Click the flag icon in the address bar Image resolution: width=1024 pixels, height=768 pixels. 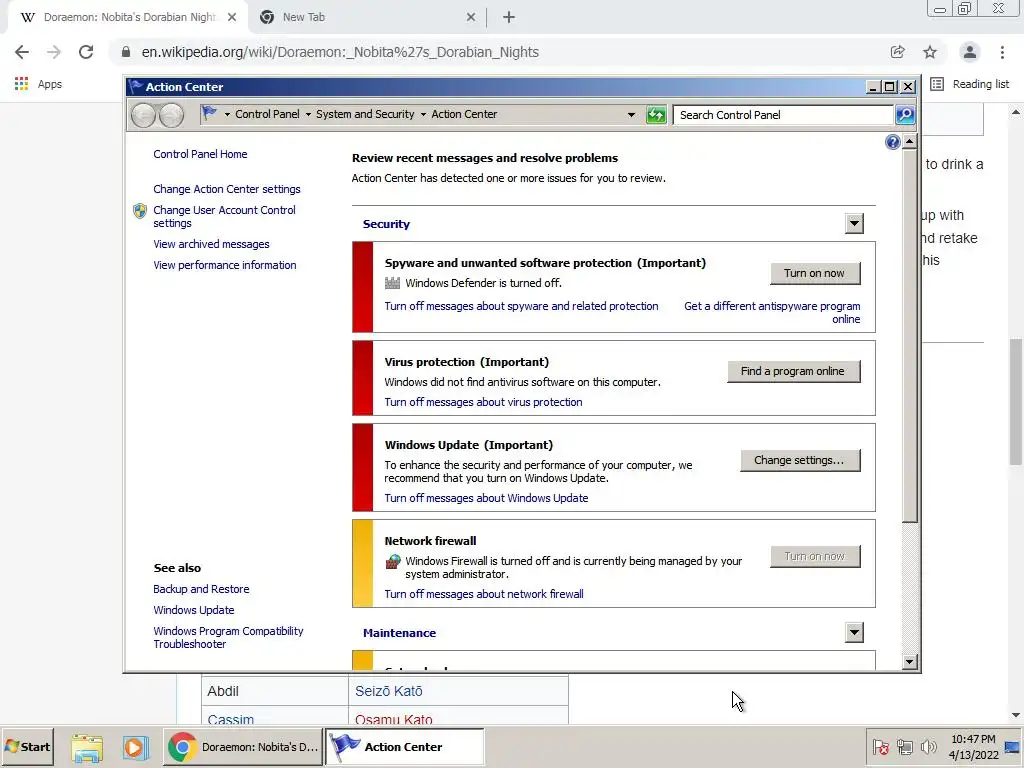coord(209,114)
